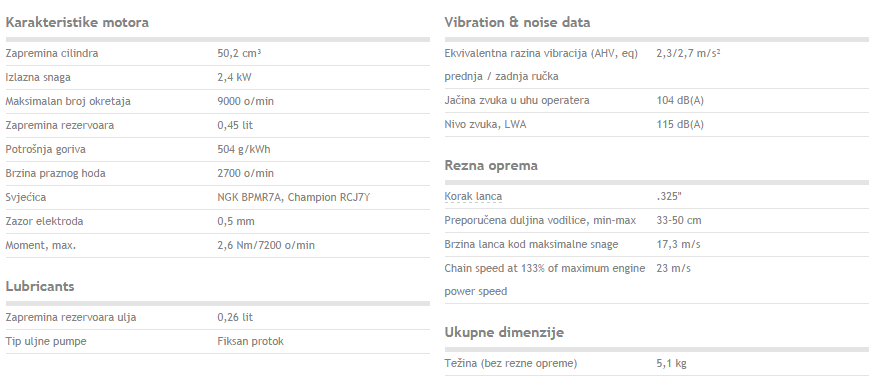Select the Nivo zvuka, LWA label
The height and width of the screenshot is (388, 884).
point(485,125)
